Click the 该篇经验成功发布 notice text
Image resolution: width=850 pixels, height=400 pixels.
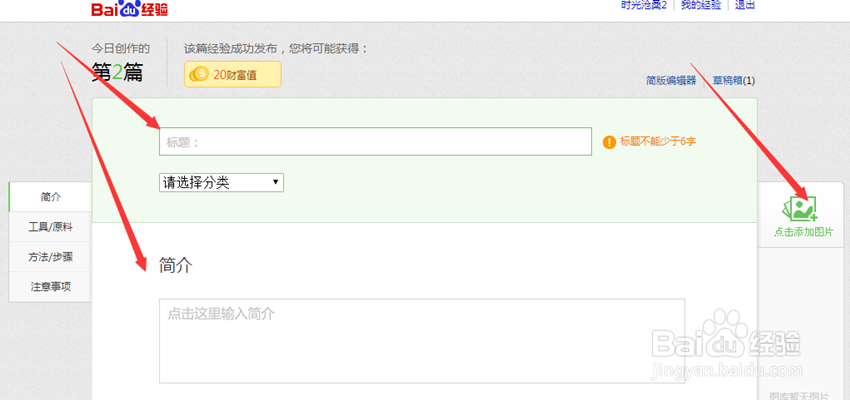tap(276, 49)
